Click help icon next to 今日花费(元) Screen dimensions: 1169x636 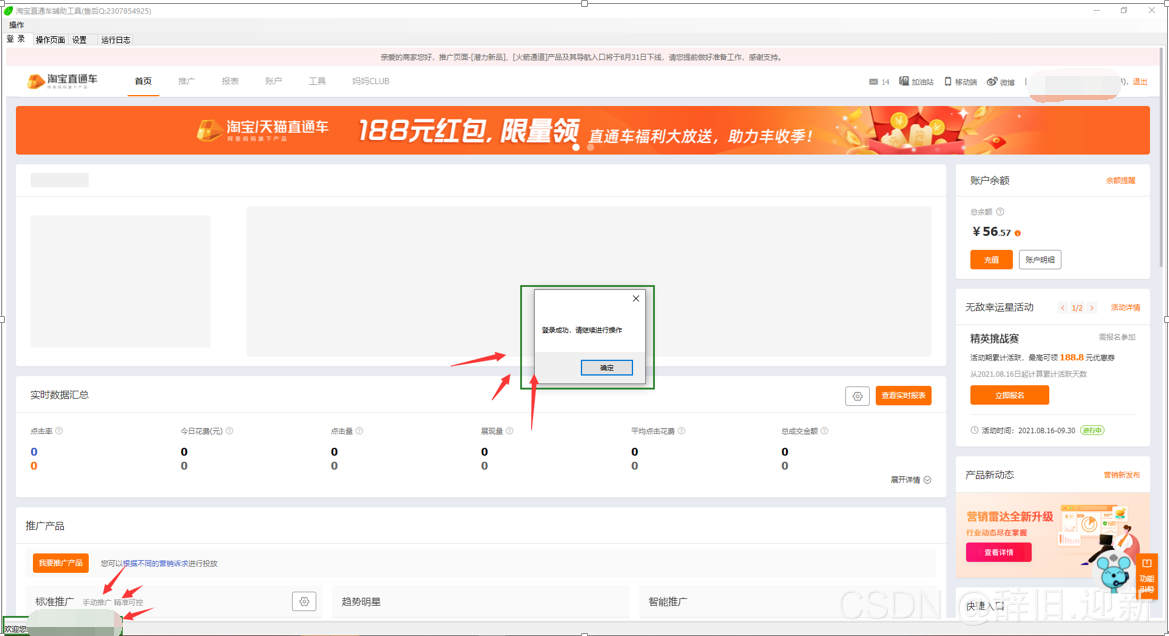point(229,431)
